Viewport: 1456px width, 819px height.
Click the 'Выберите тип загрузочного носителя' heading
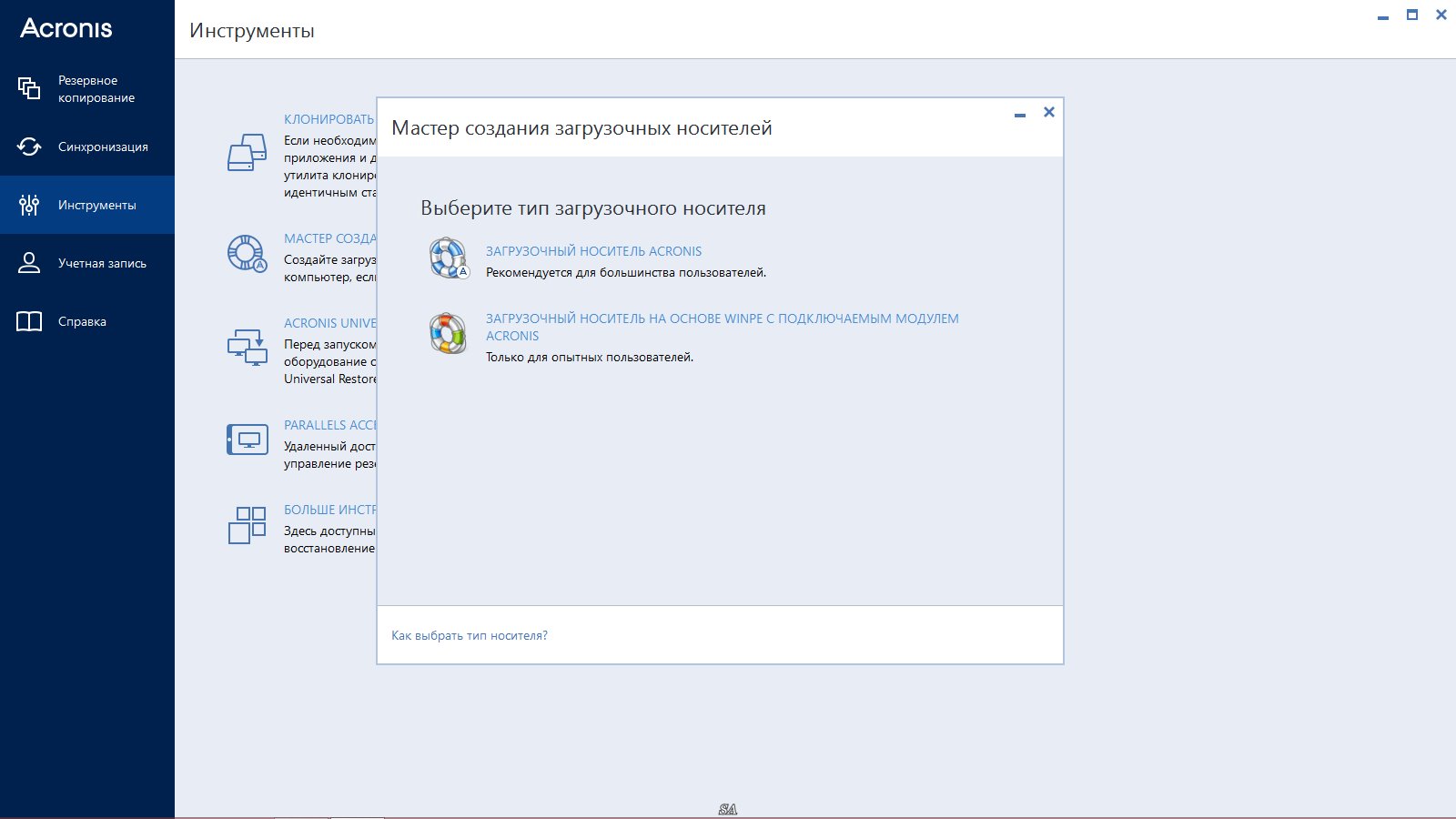coord(593,208)
